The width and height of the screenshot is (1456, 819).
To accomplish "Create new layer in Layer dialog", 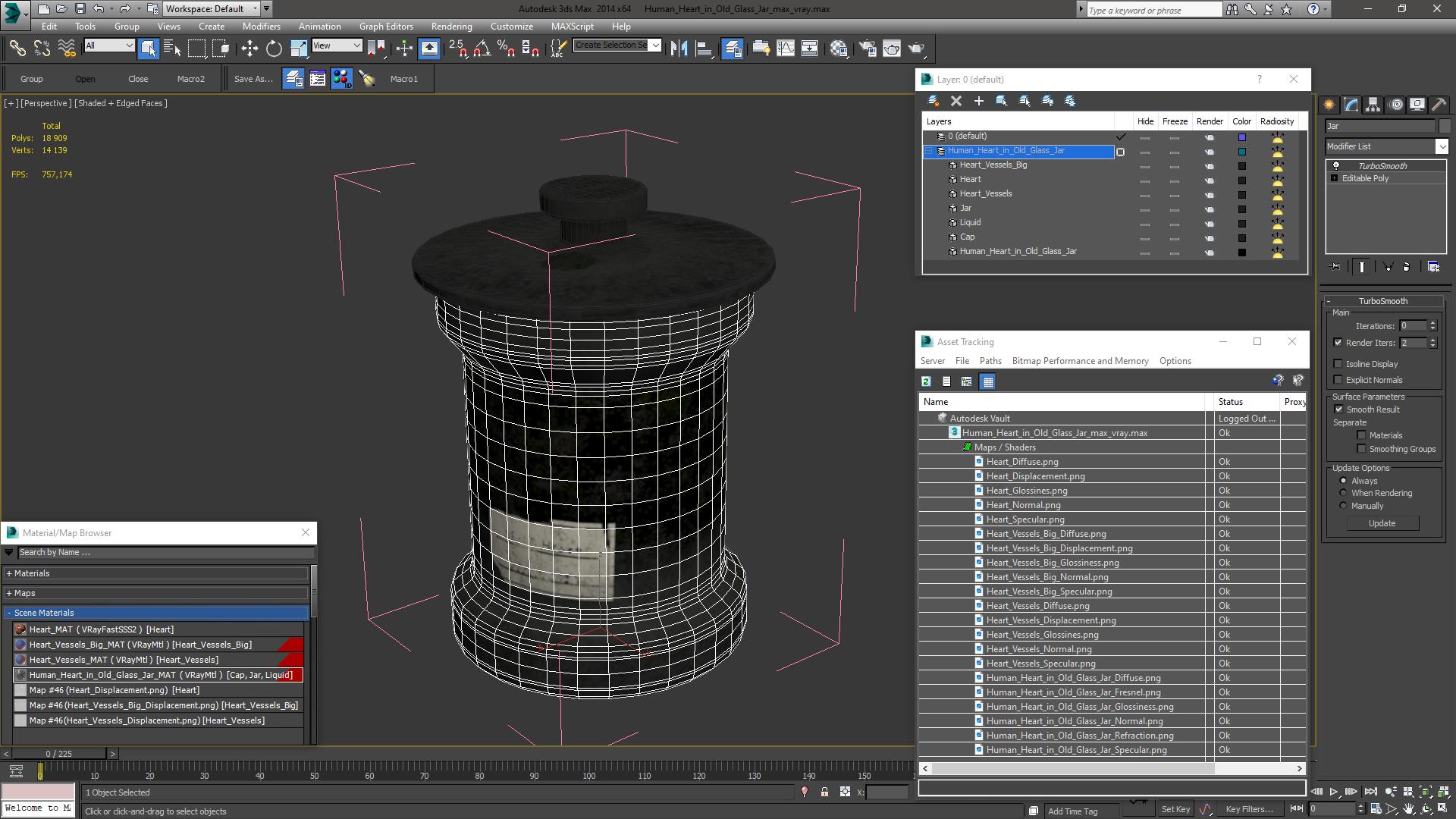I will [934, 101].
